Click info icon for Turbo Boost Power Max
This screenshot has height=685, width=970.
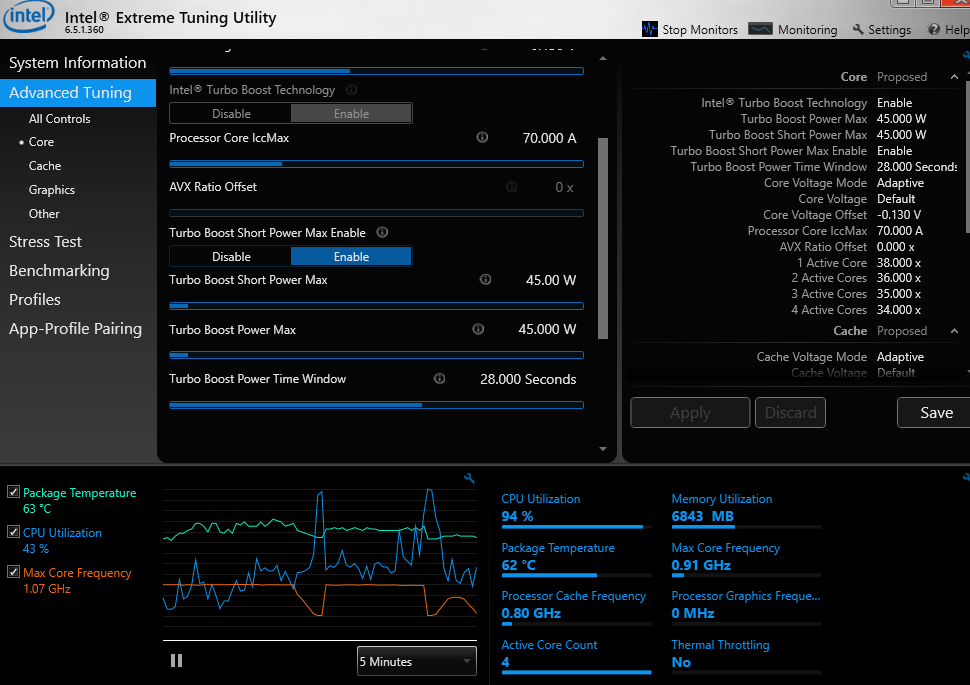[x=478, y=329]
